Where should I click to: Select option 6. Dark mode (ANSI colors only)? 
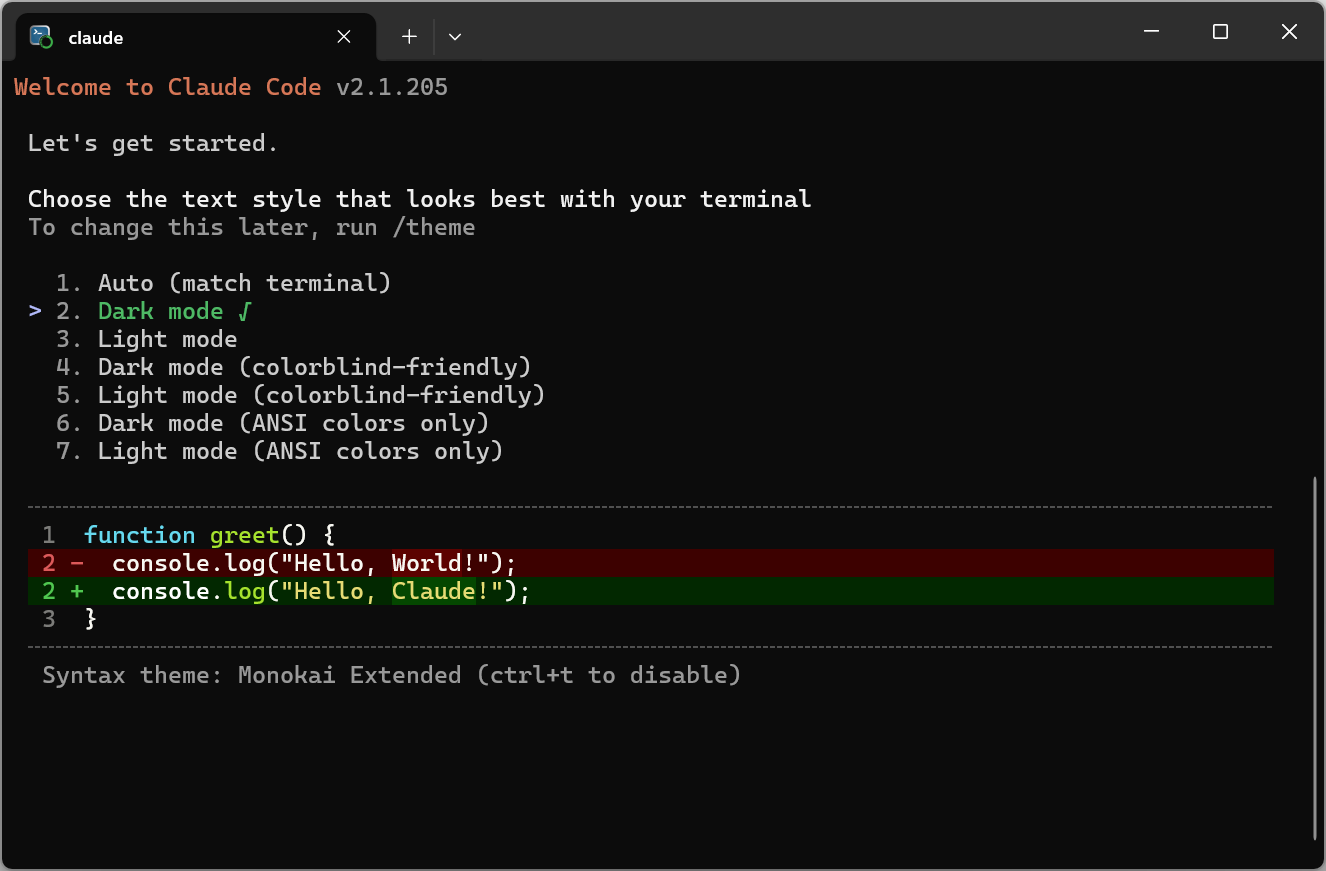coord(273,423)
